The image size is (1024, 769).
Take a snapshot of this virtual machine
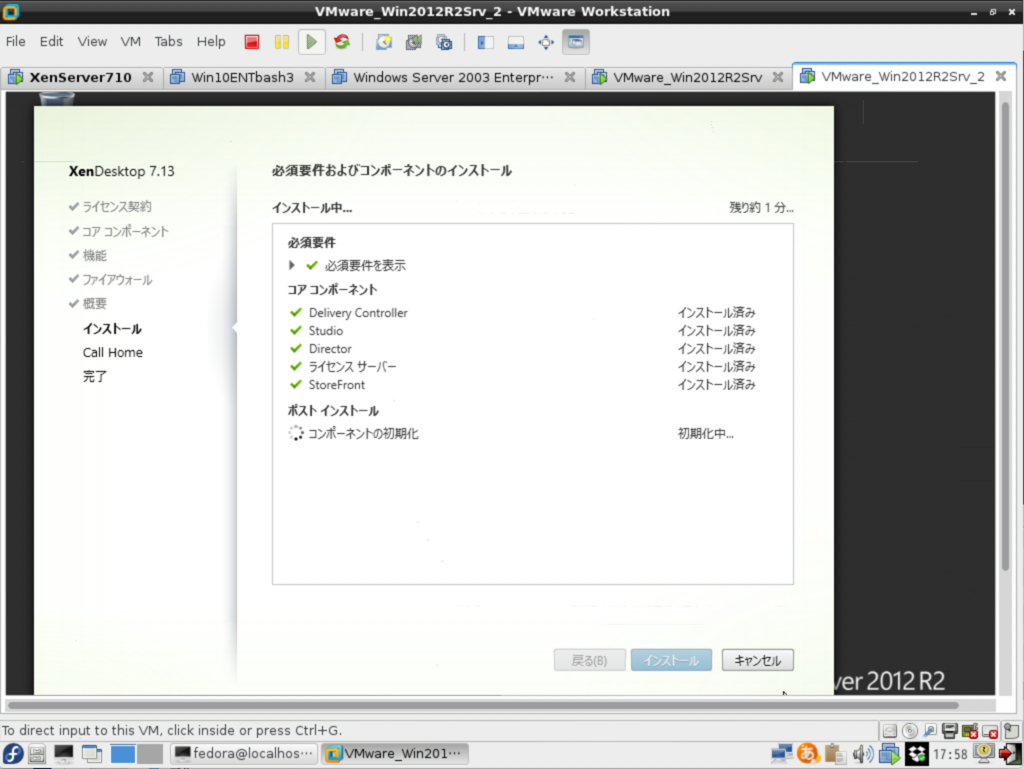[384, 42]
